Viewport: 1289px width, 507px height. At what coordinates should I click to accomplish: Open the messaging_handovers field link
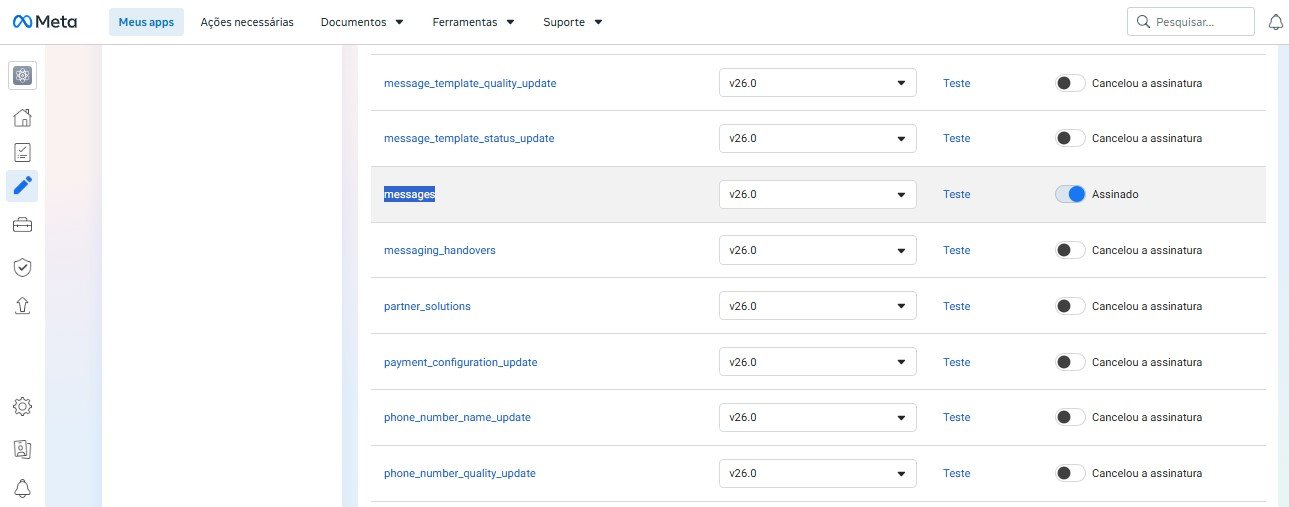tap(440, 250)
